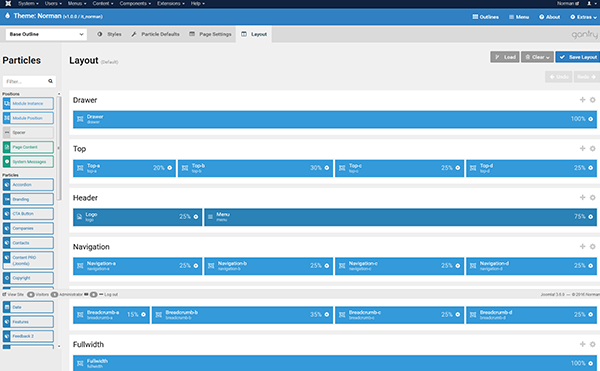The image size is (600, 371).
Task: Open settings gear of Top-d block
Action: 590,168
